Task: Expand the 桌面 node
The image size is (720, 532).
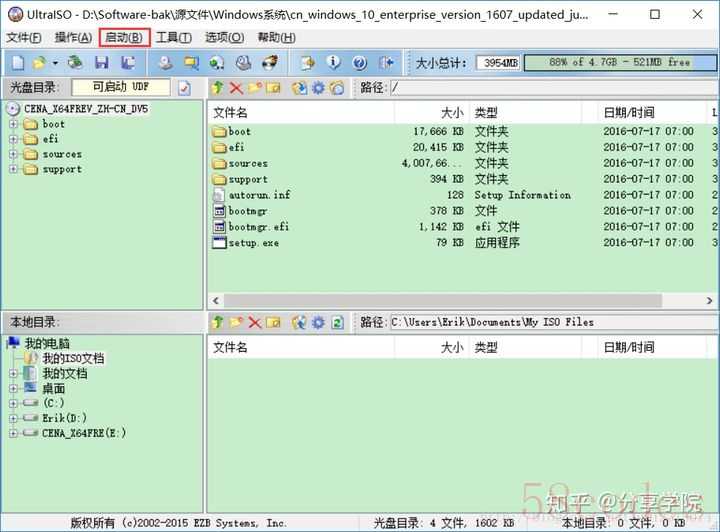Action: coord(13,389)
